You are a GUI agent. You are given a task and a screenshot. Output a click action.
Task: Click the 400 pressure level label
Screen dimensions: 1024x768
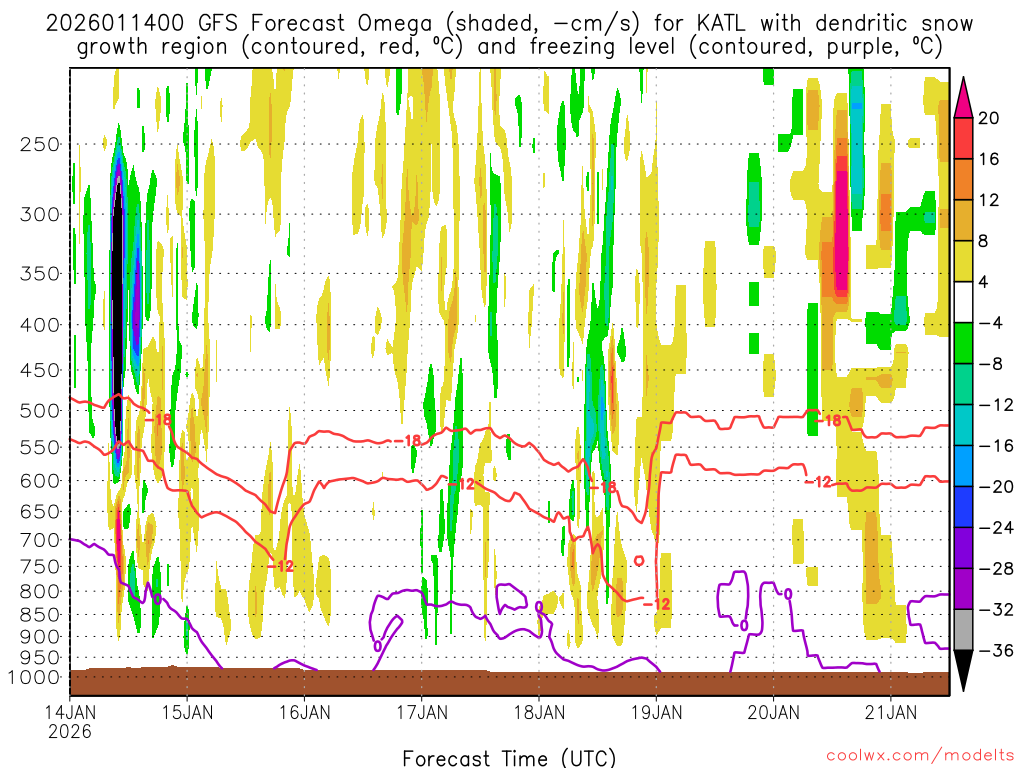coord(40,325)
